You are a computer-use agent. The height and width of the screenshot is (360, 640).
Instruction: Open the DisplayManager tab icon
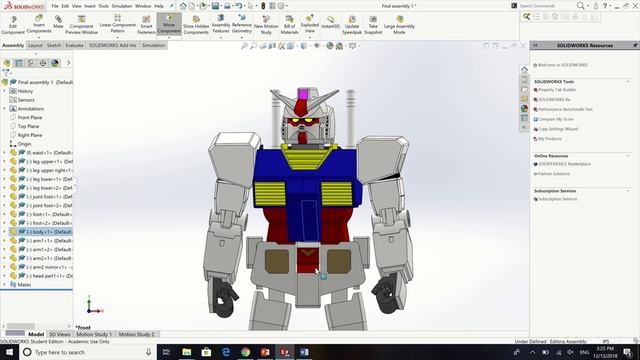(x=55, y=63)
